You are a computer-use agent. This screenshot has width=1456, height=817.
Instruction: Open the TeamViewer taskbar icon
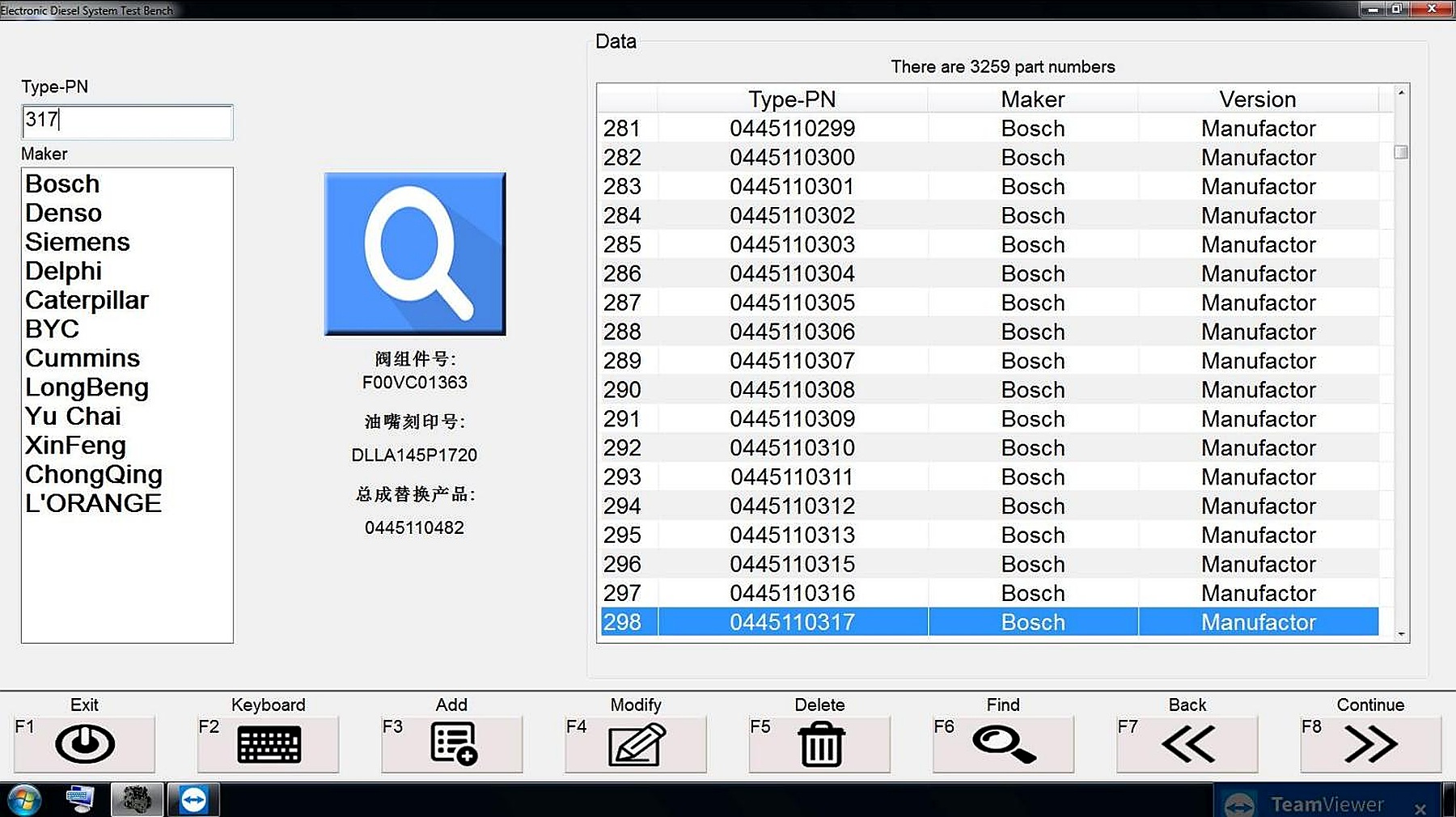[193, 800]
